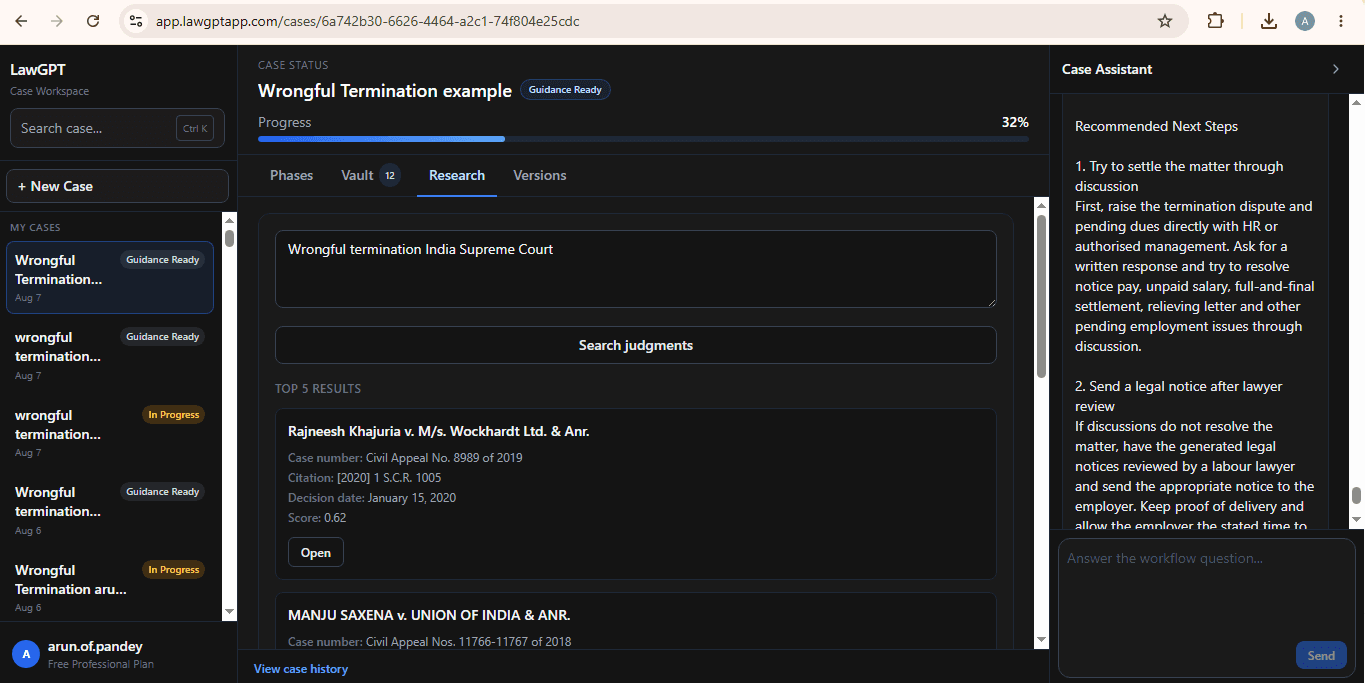Click decision date January 15, 2020
Viewport: 1365px width, 683px height.
[x=412, y=498]
